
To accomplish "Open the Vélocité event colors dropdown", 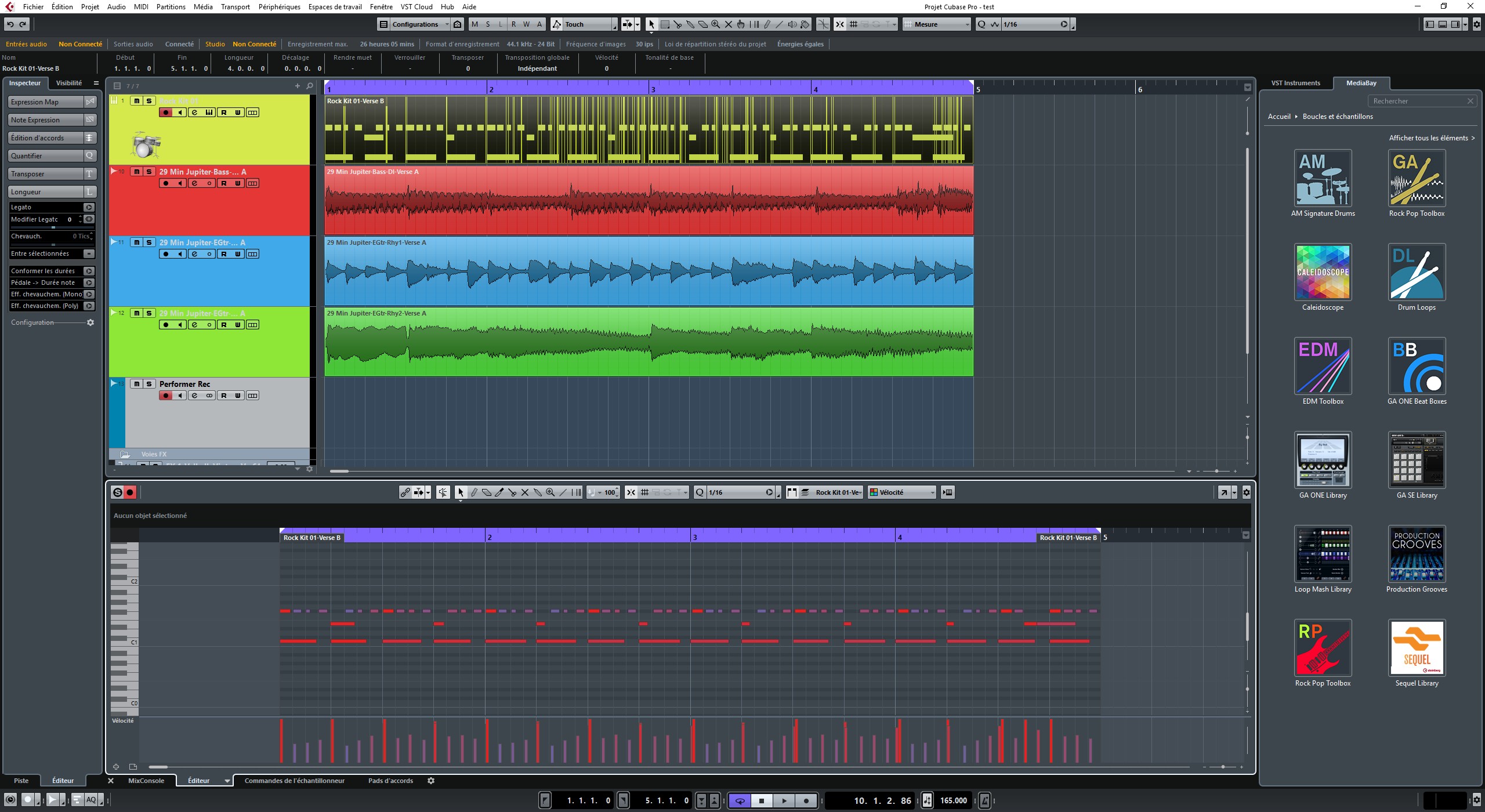I will (902, 492).
